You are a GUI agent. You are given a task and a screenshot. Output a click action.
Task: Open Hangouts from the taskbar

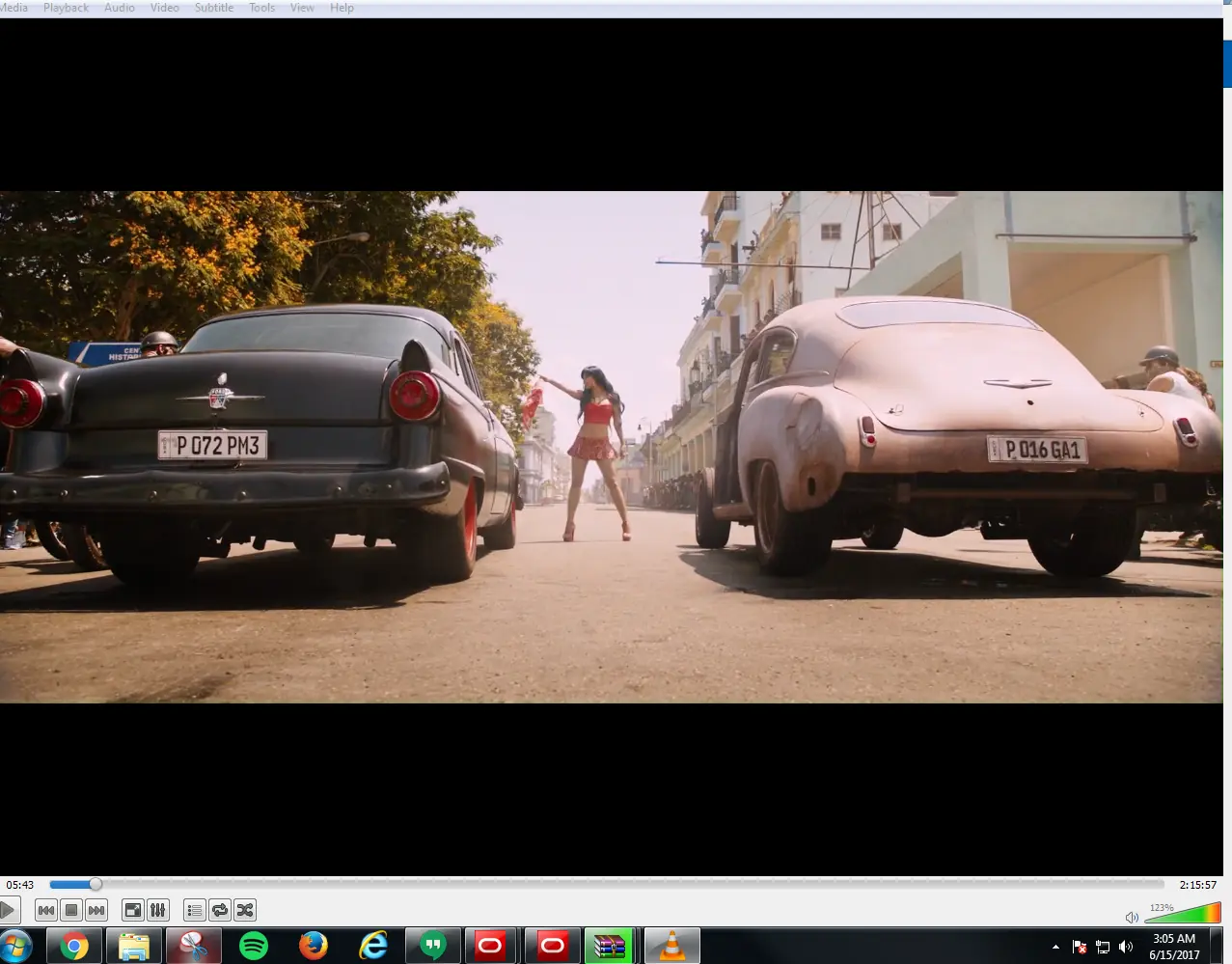[432, 947]
